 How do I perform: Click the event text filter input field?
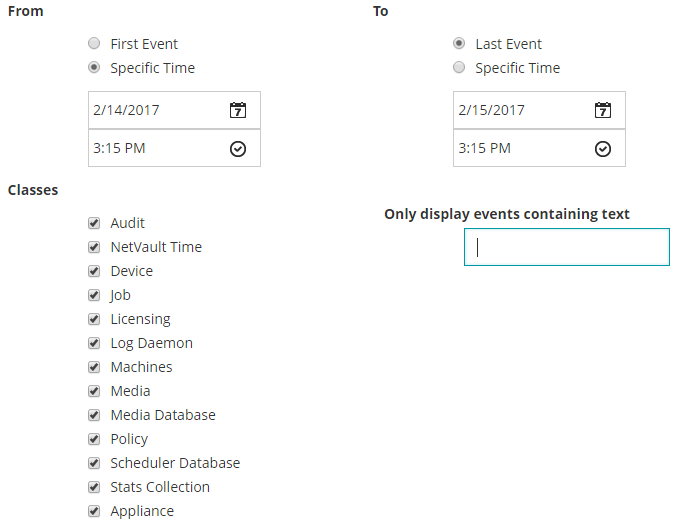tap(567, 247)
